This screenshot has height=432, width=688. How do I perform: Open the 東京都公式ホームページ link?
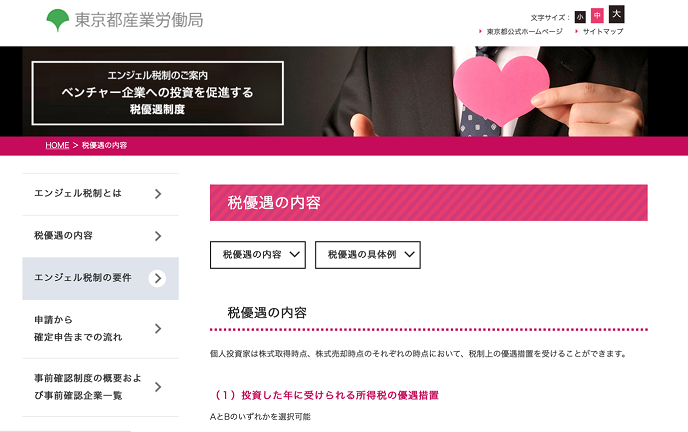524,32
